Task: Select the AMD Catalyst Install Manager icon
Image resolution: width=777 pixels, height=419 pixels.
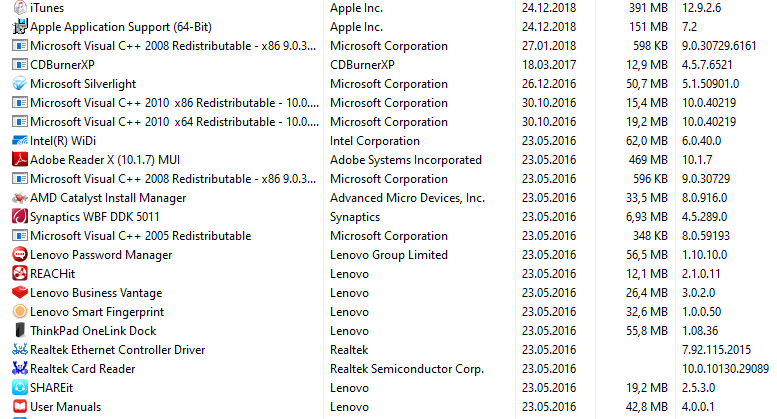Action: coord(19,198)
